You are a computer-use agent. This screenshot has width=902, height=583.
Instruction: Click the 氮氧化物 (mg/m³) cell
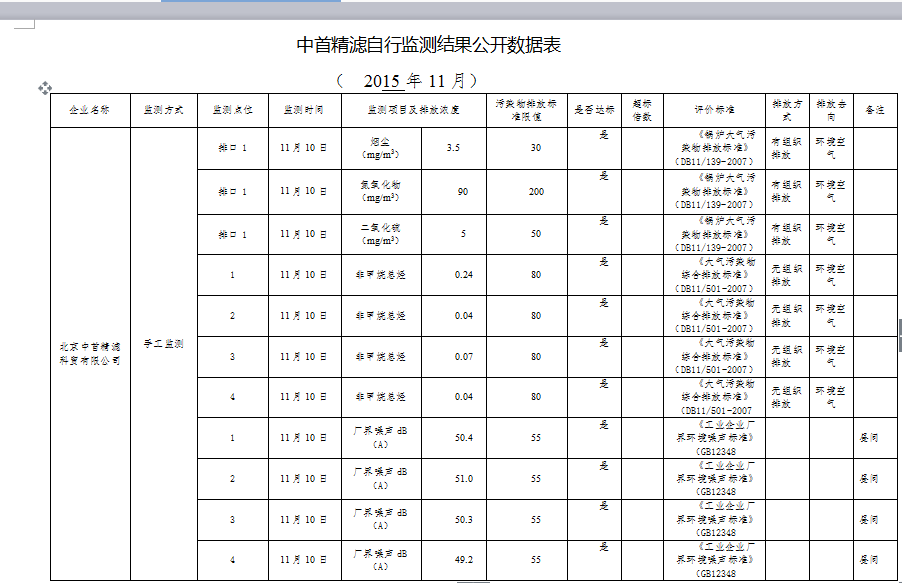pos(381,192)
